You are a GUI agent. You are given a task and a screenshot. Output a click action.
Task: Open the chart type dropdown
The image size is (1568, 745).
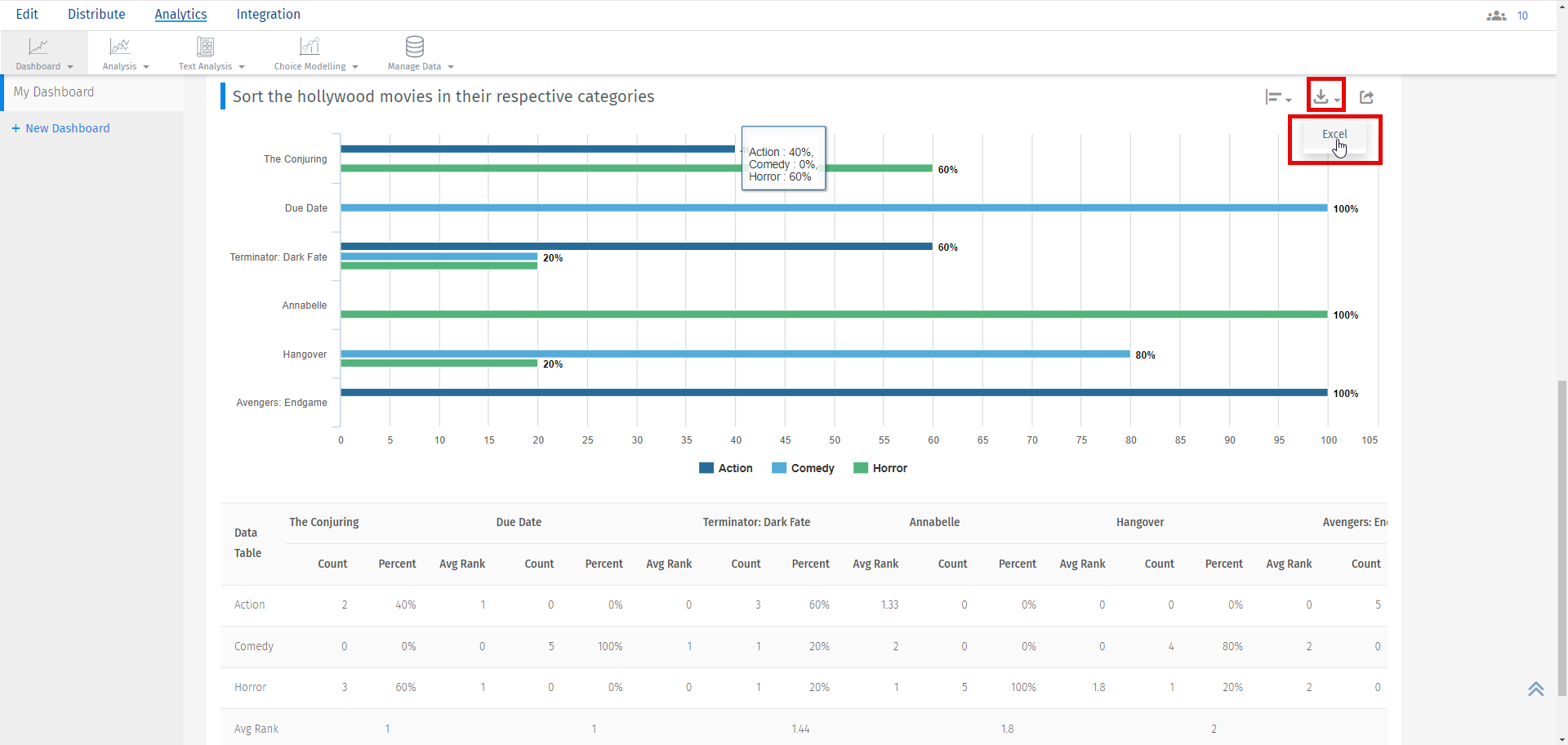[x=1277, y=97]
